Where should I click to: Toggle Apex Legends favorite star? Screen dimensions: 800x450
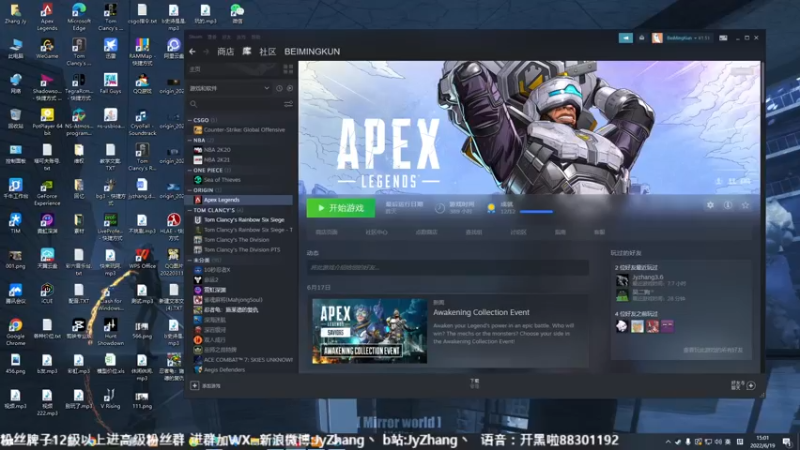tap(745, 205)
